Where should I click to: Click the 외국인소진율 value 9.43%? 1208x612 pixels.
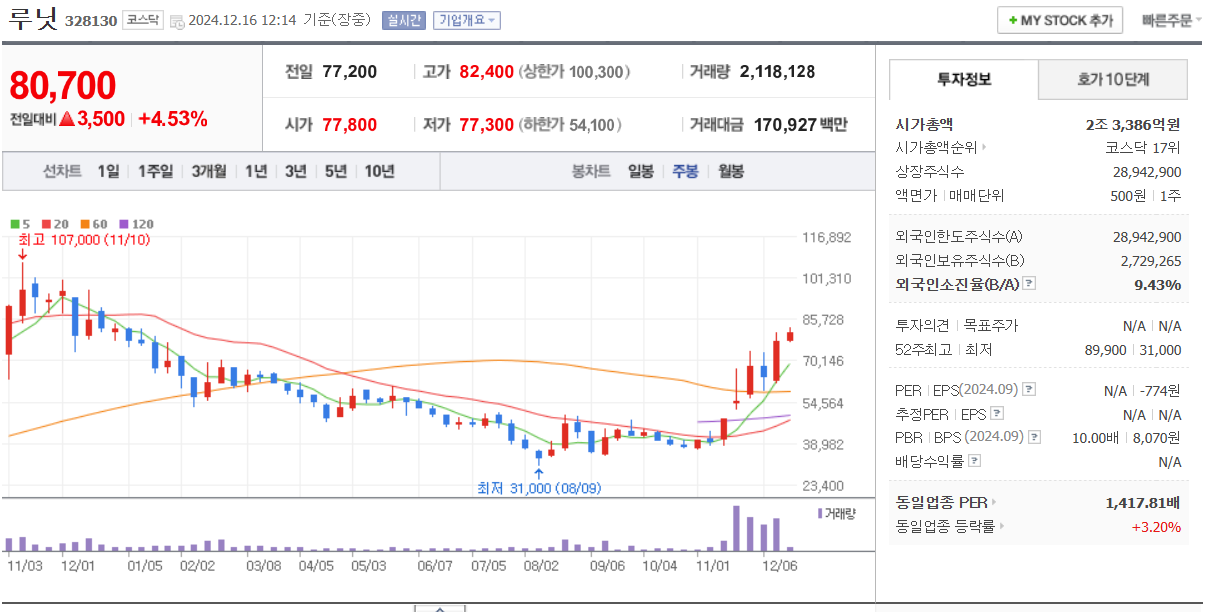(x=1159, y=284)
